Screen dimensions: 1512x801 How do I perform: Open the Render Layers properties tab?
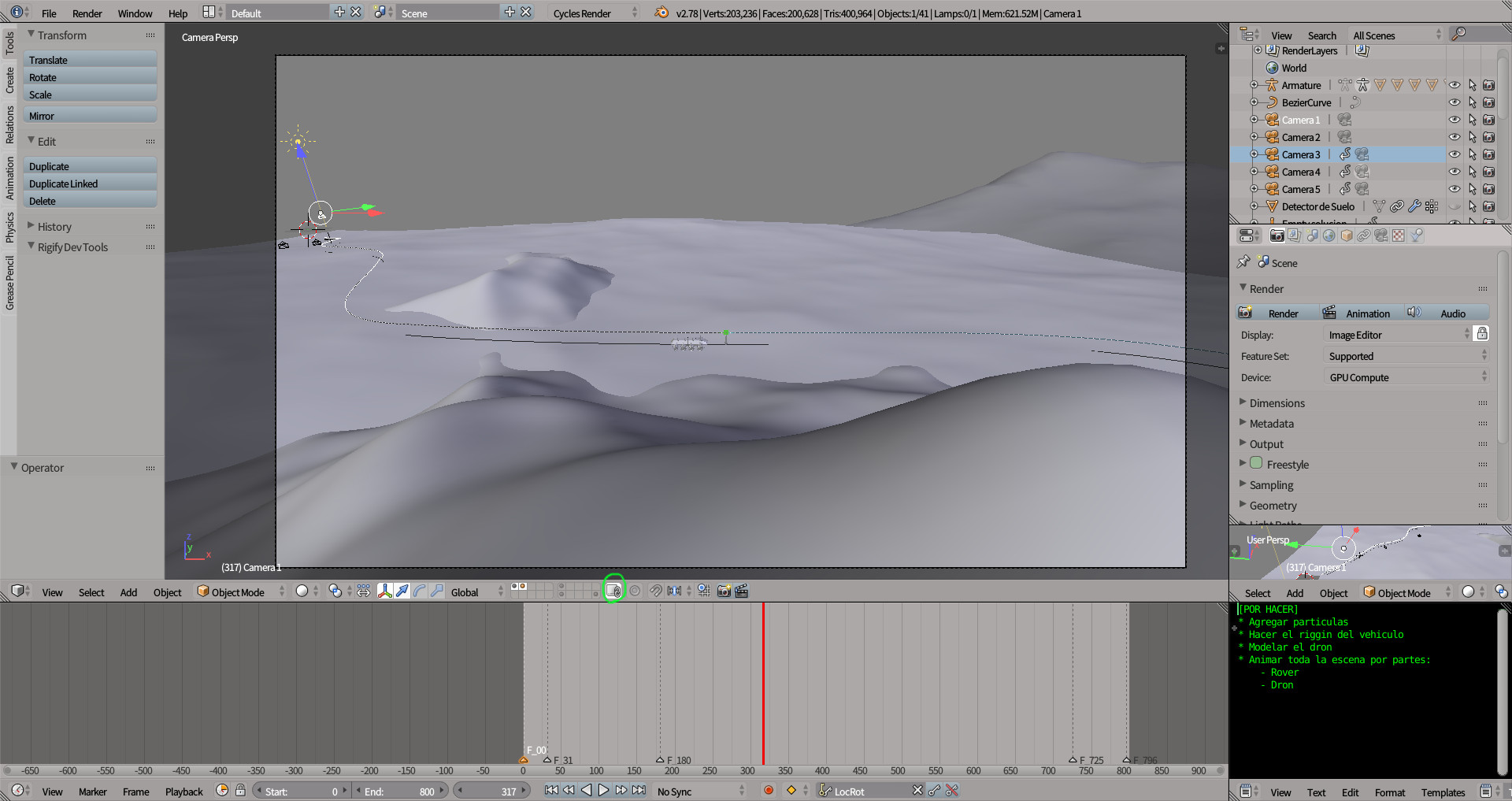[1294, 235]
